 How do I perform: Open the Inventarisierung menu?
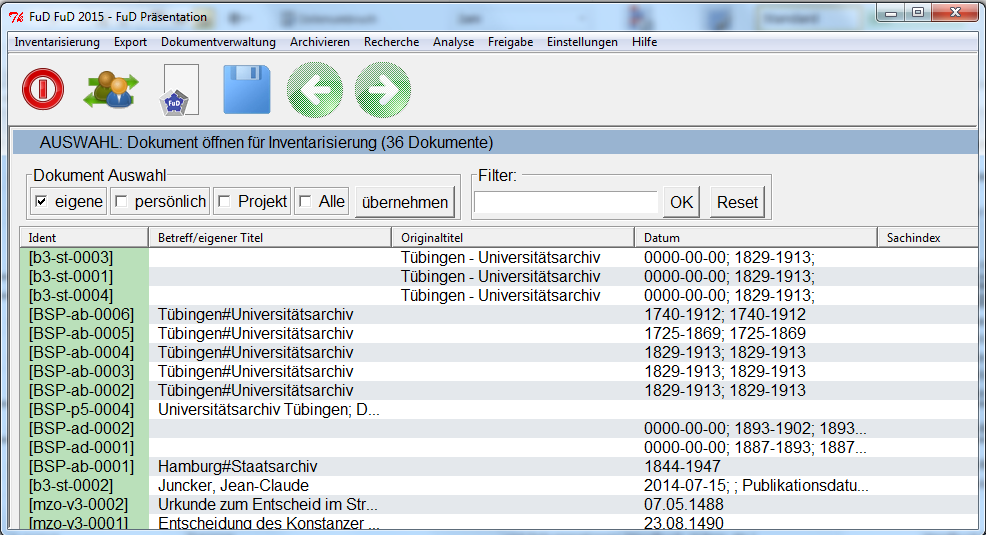[x=57, y=42]
